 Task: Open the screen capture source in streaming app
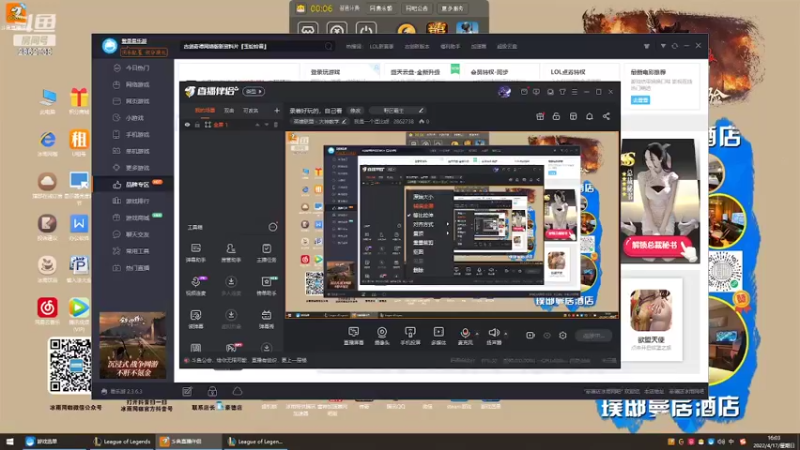[353, 336]
